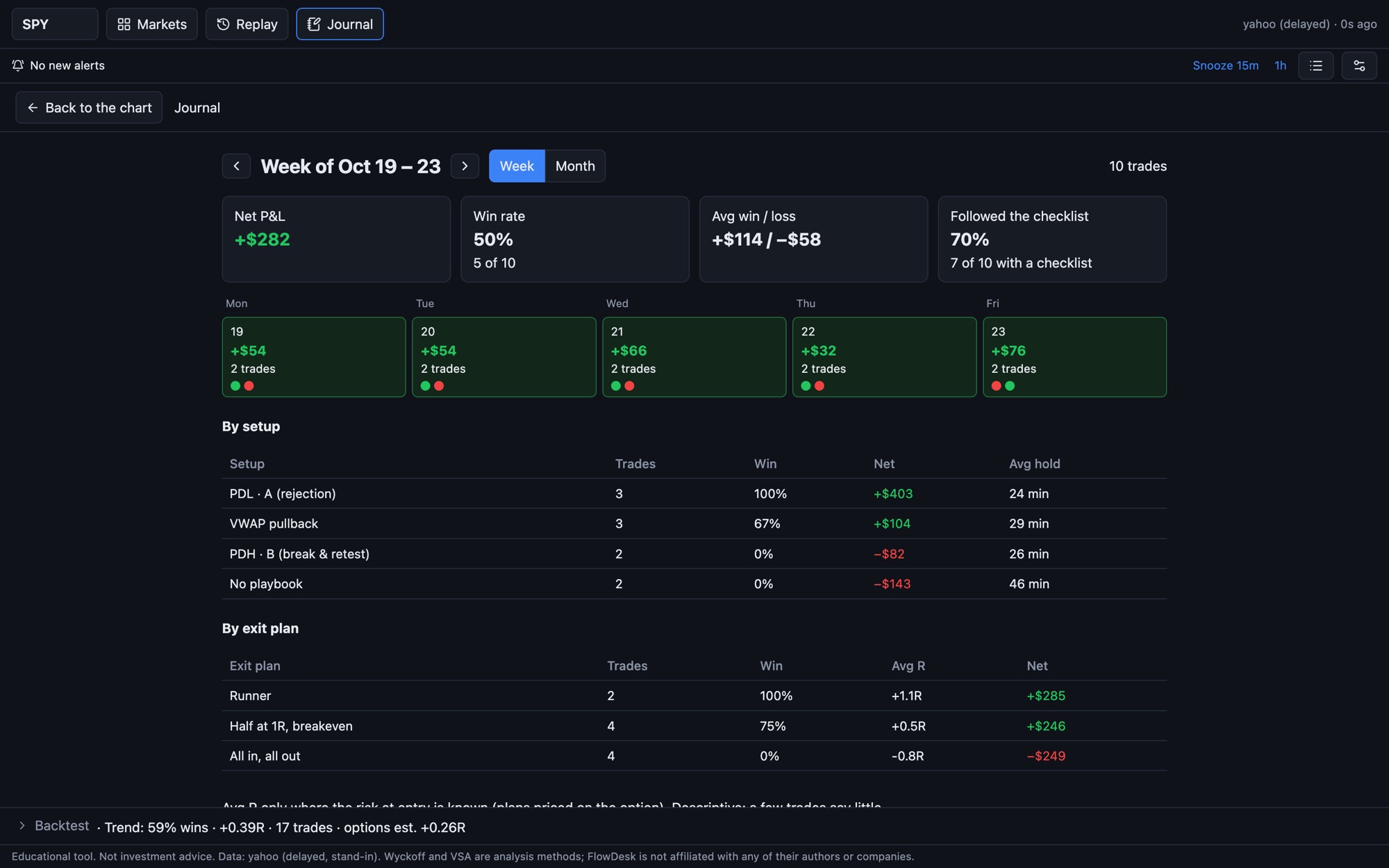
Task: Click the Avg hold column header
Action: pyautogui.click(x=1034, y=464)
